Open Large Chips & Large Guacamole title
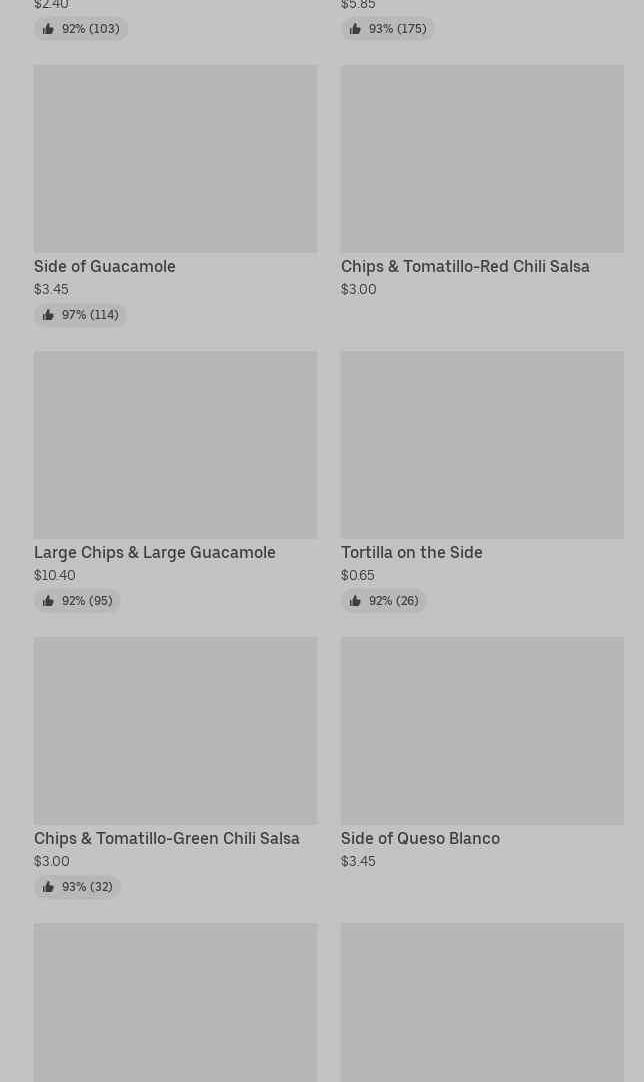Viewport: 644px width, 1082px height. [155, 553]
